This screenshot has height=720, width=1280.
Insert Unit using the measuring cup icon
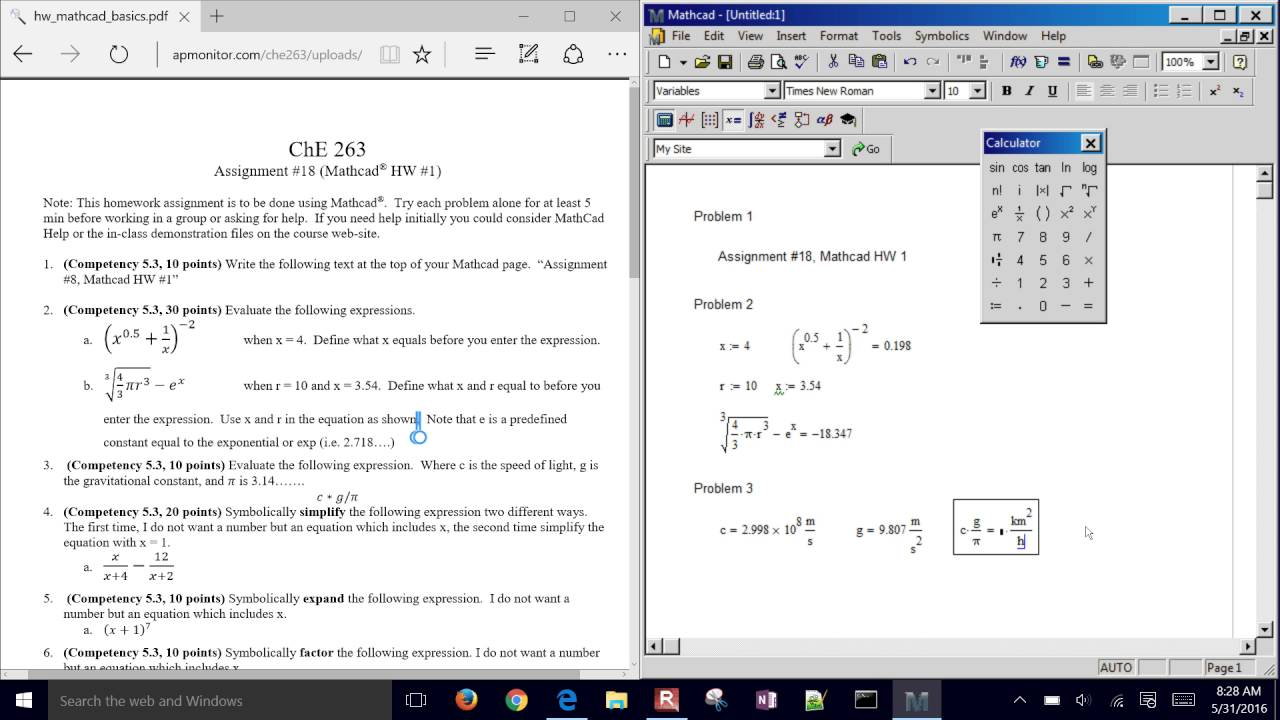(x=1041, y=62)
